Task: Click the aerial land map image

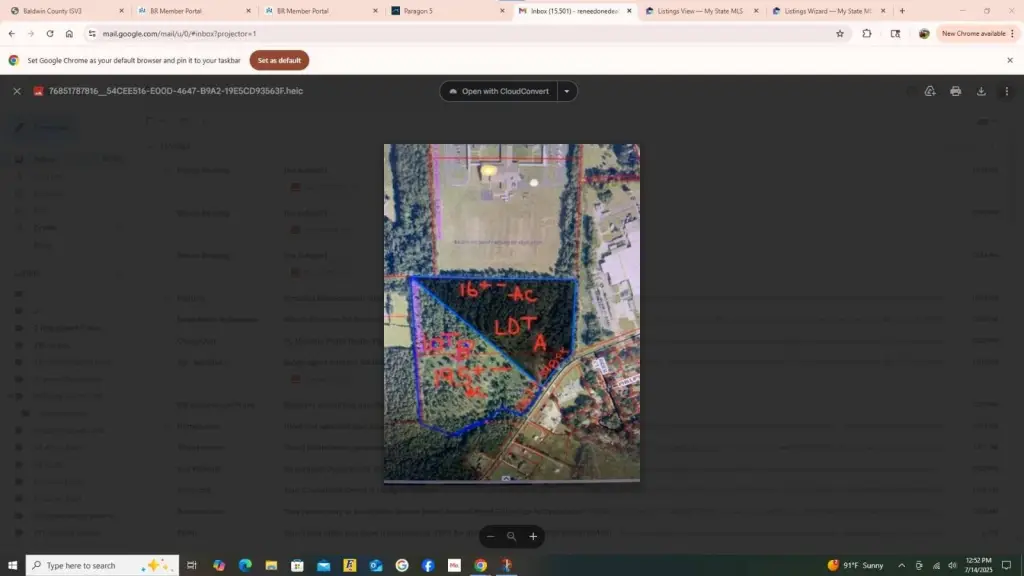Action: (511, 313)
